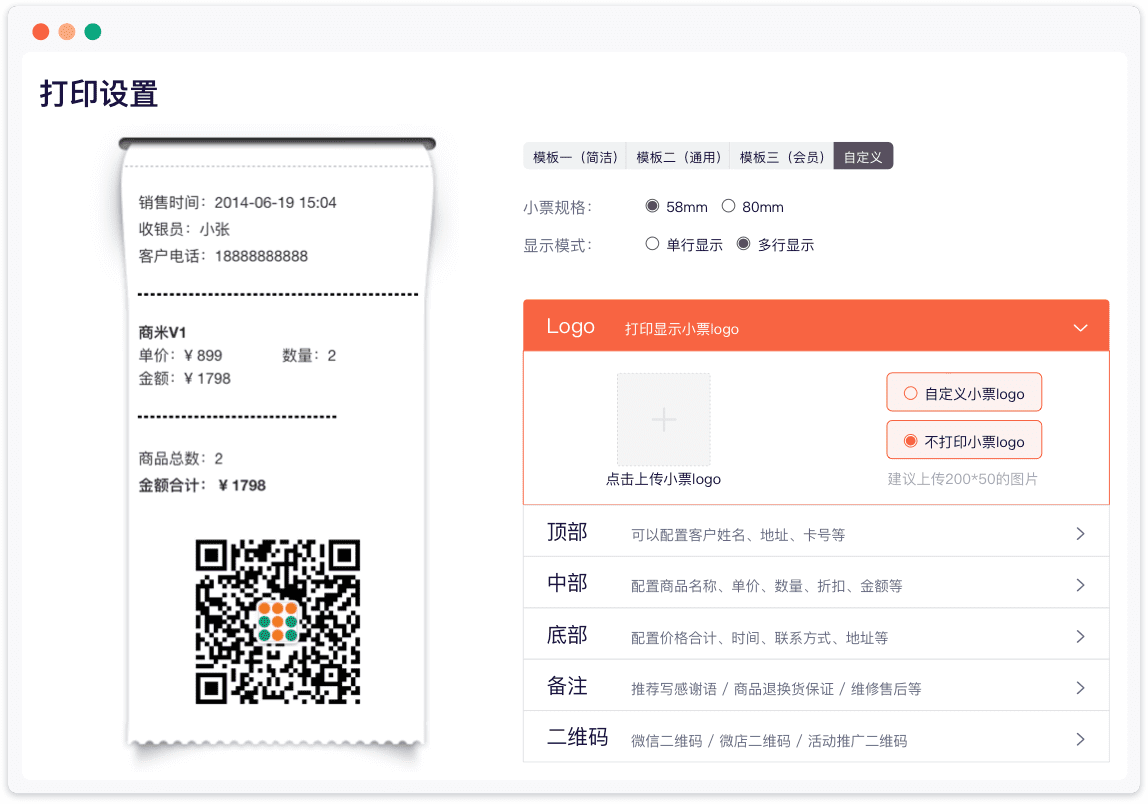
Task: Open the 自定义 template tab
Action: tap(863, 156)
